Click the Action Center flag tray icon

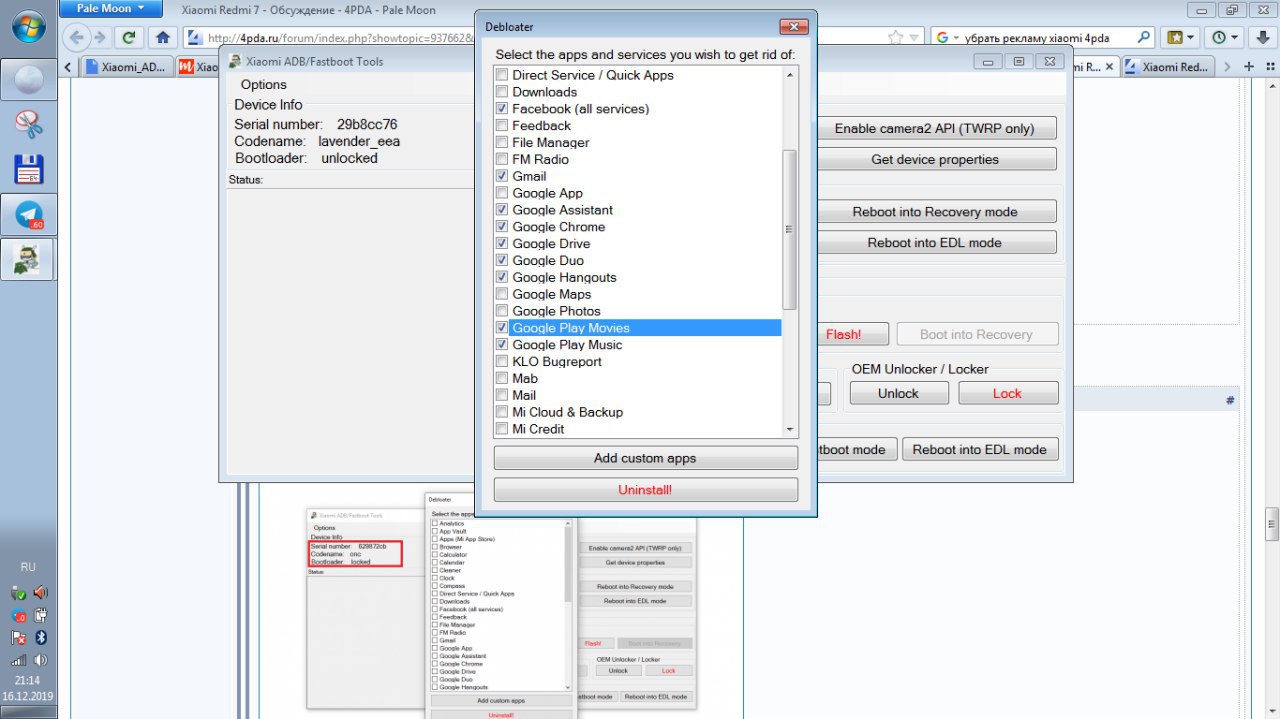[18, 638]
